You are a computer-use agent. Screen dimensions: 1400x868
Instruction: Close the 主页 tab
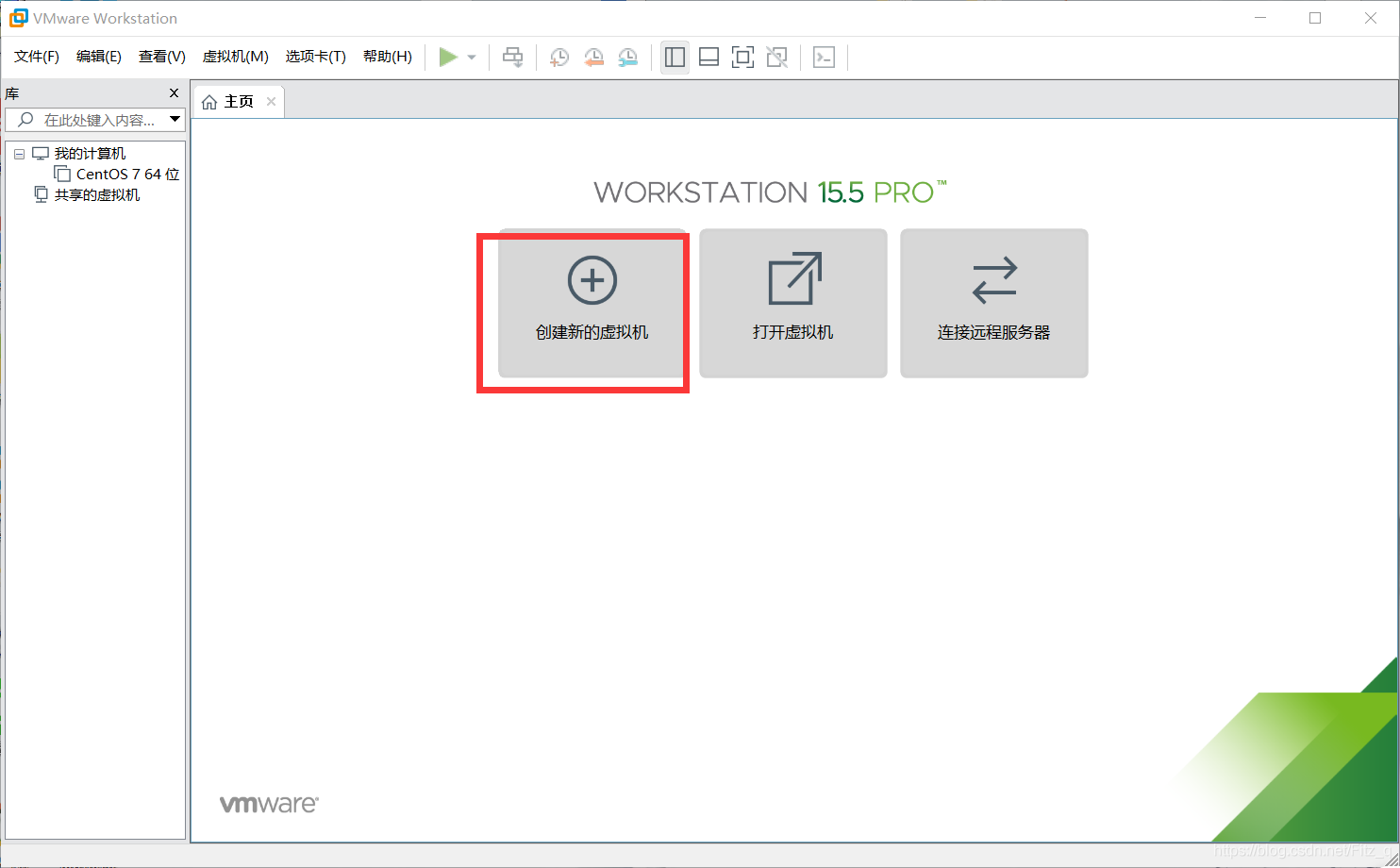271,102
